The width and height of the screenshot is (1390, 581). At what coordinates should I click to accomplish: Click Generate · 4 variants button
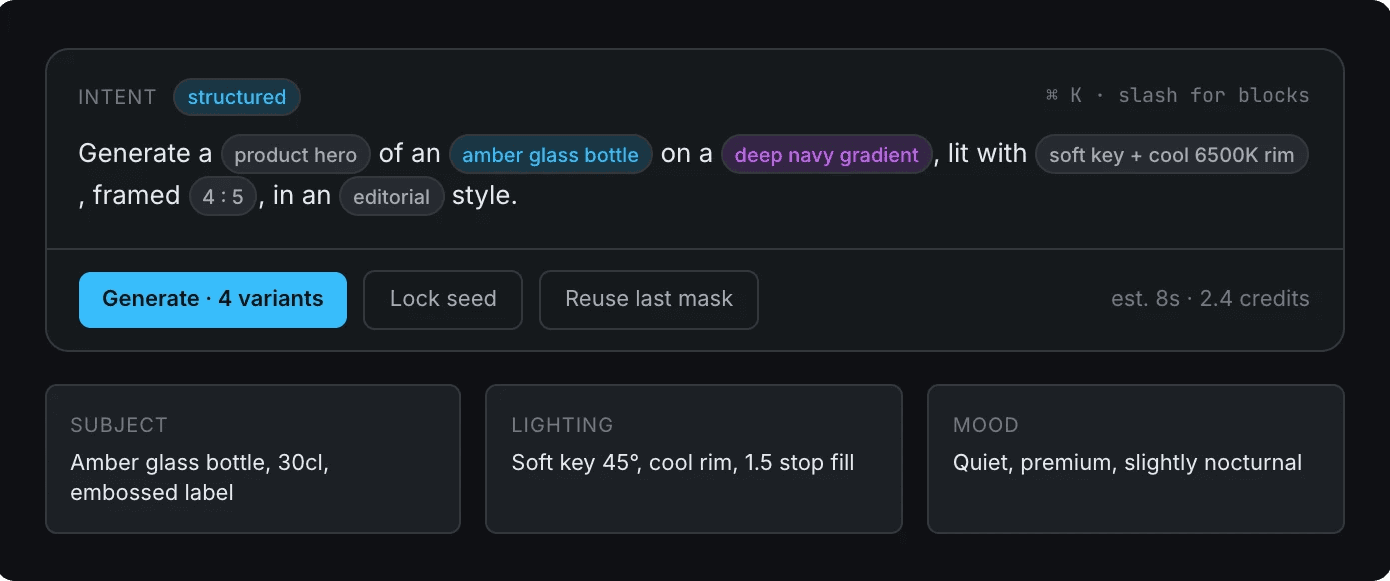(x=213, y=299)
